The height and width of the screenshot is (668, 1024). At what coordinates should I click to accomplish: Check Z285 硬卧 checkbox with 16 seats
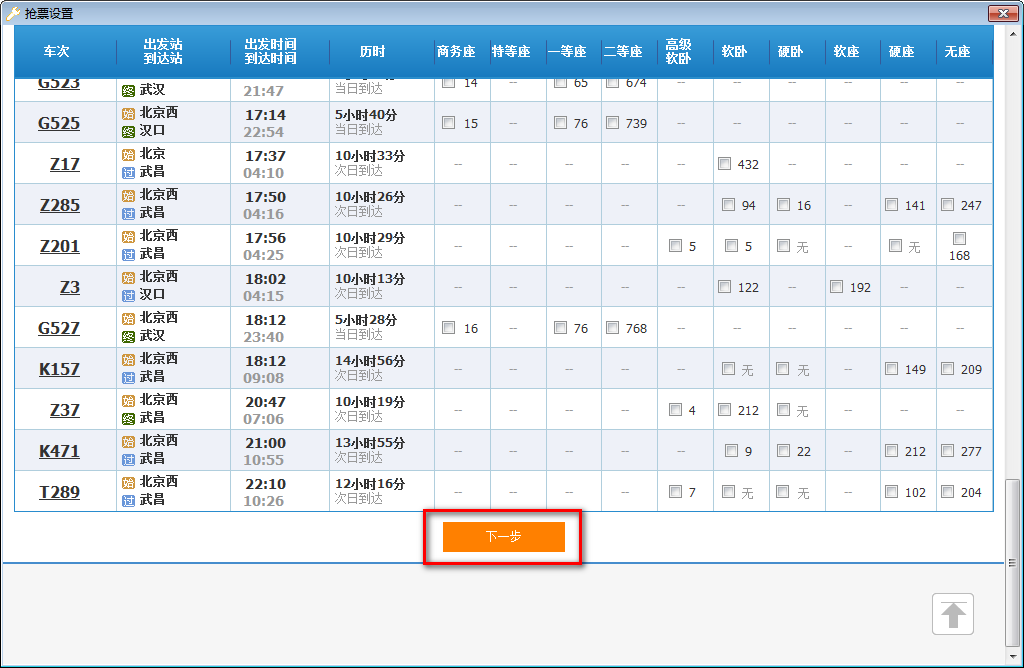tap(783, 205)
